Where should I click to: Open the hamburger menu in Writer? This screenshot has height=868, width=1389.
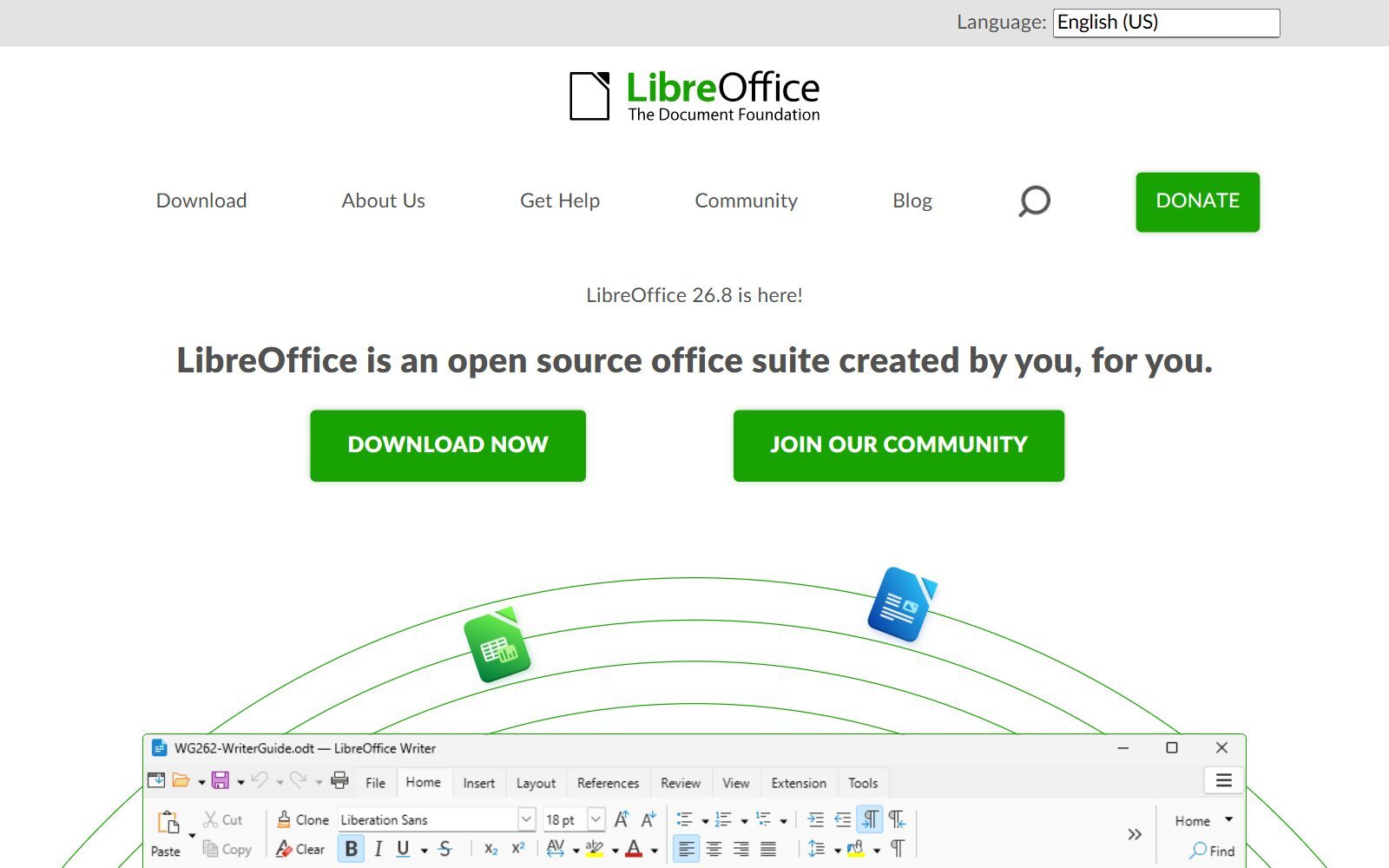(x=1224, y=780)
